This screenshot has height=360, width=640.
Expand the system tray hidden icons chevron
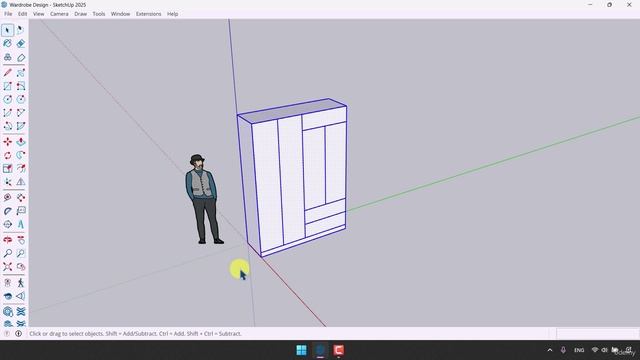[550, 350]
